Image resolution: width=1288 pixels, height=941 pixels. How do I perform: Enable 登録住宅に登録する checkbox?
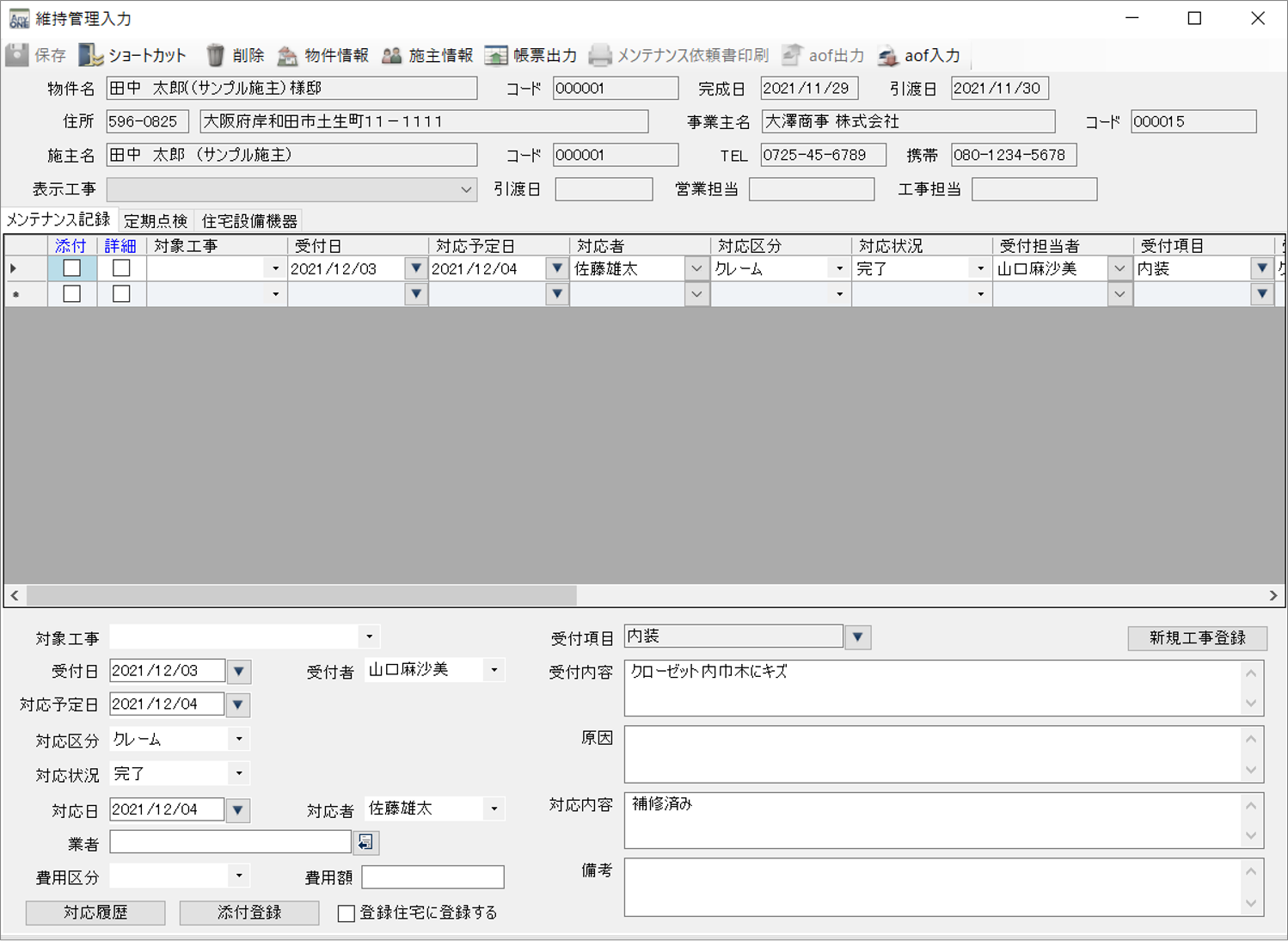coord(347,913)
